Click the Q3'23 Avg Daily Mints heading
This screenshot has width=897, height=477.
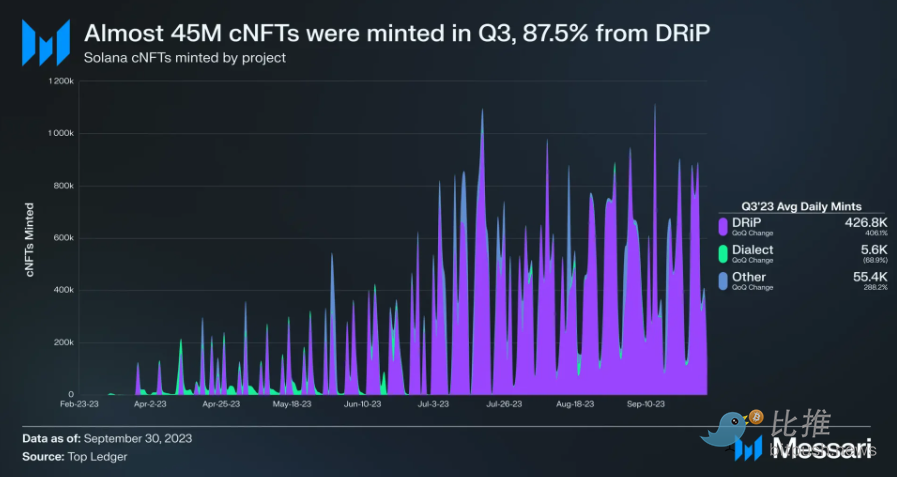tap(801, 206)
